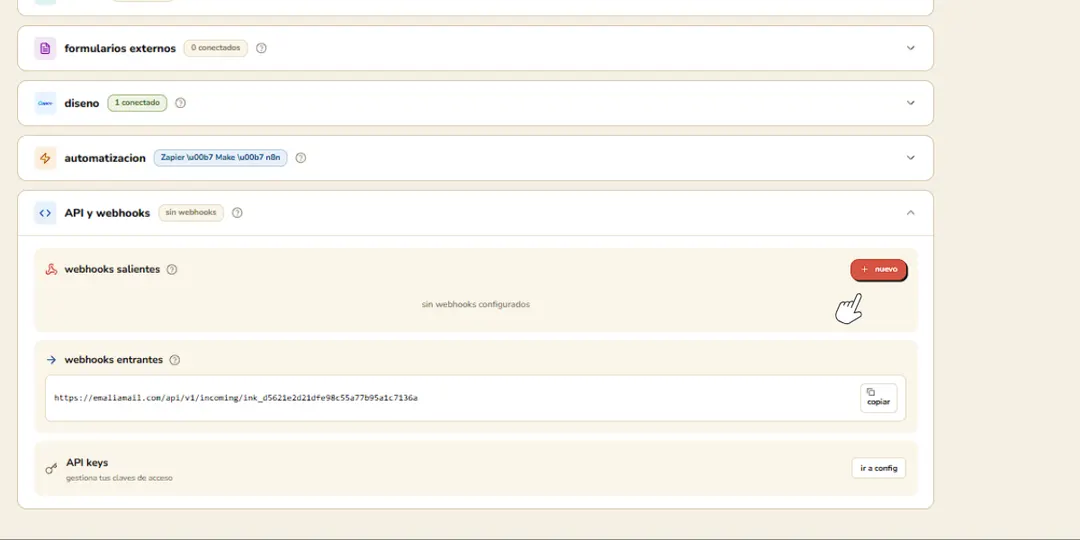Click the 'sin webhooks' badge
This screenshot has width=1080, height=540.
pyautogui.click(x=191, y=213)
